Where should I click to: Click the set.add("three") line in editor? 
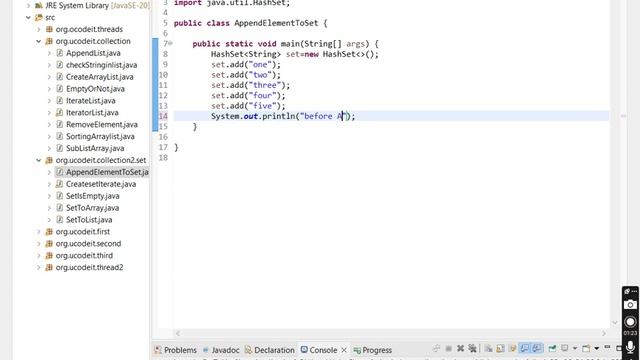[251, 85]
